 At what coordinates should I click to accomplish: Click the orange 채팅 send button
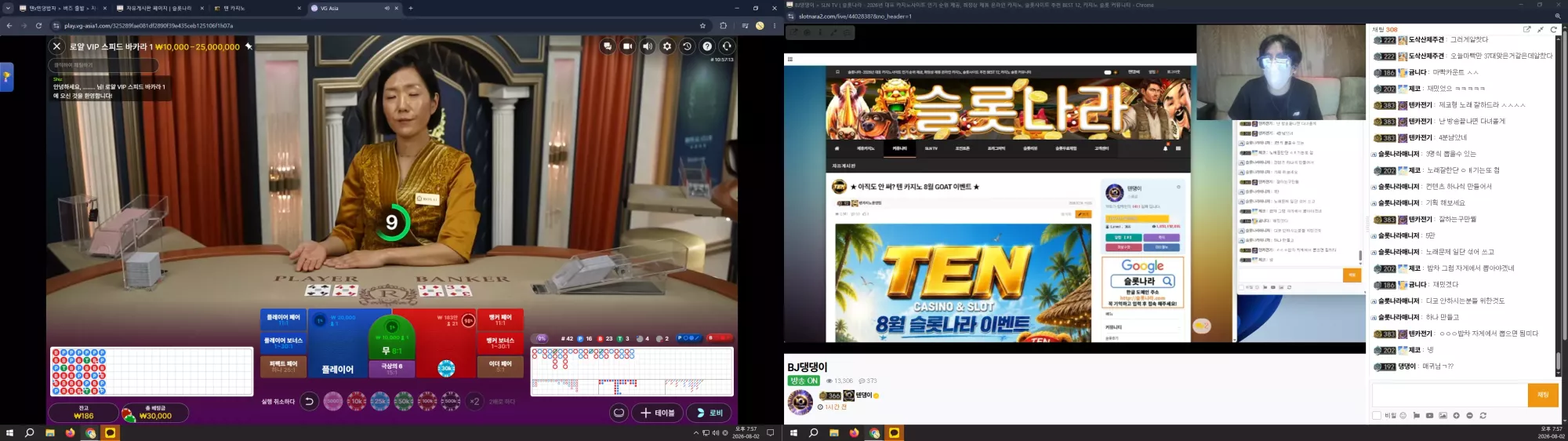(1543, 395)
